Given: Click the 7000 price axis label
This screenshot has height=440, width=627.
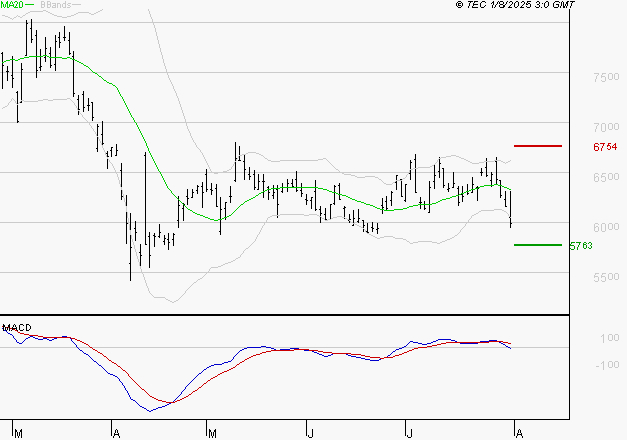Looking at the screenshot, I should tap(606, 127).
